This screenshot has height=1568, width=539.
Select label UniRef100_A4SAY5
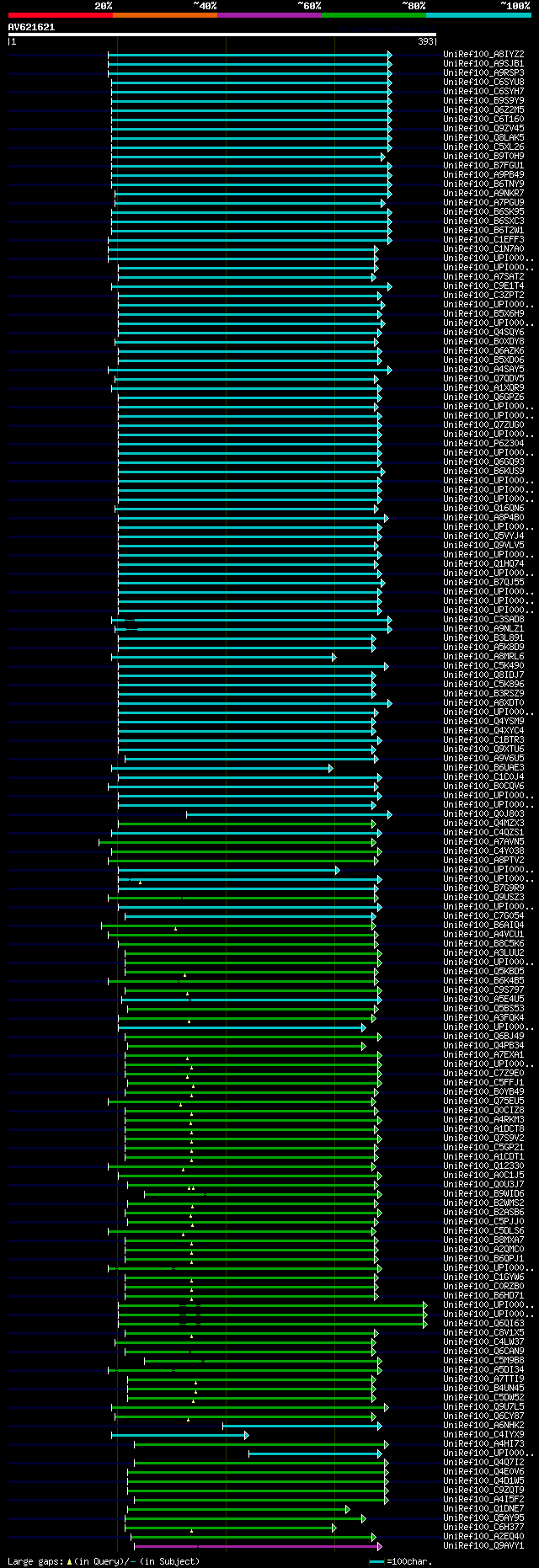483,369
